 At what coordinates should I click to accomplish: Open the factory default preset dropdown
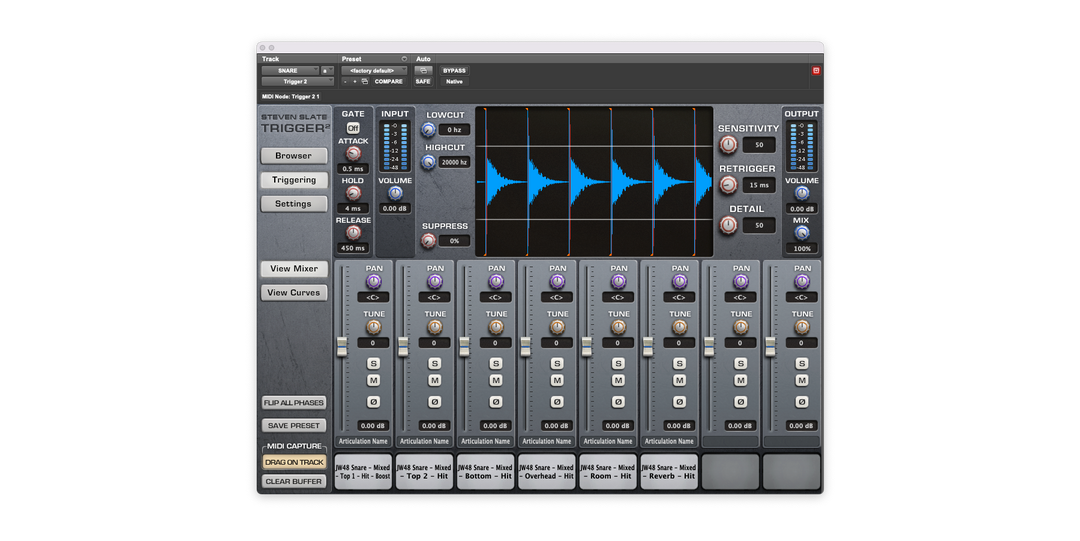click(374, 71)
